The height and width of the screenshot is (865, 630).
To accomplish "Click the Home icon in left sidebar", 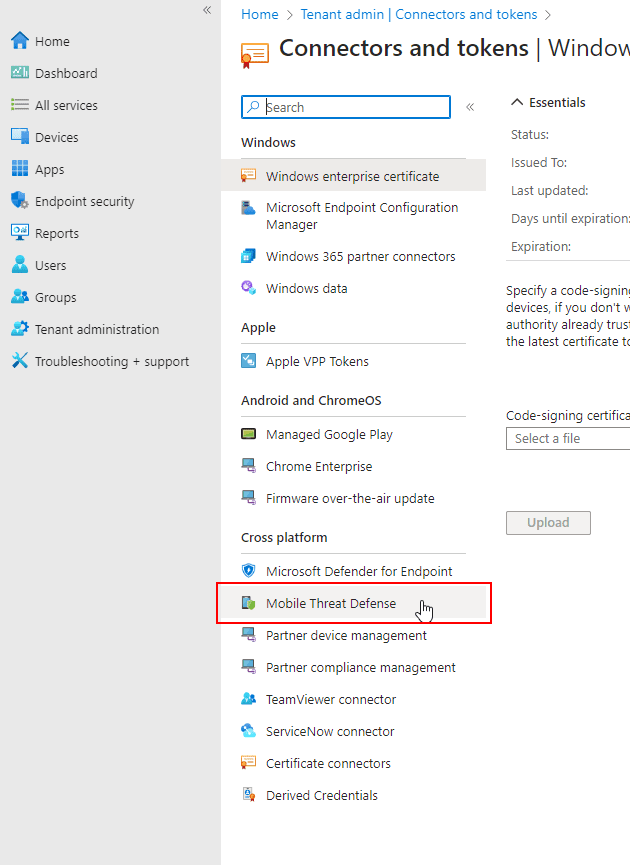I will pyautogui.click(x=19, y=41).
